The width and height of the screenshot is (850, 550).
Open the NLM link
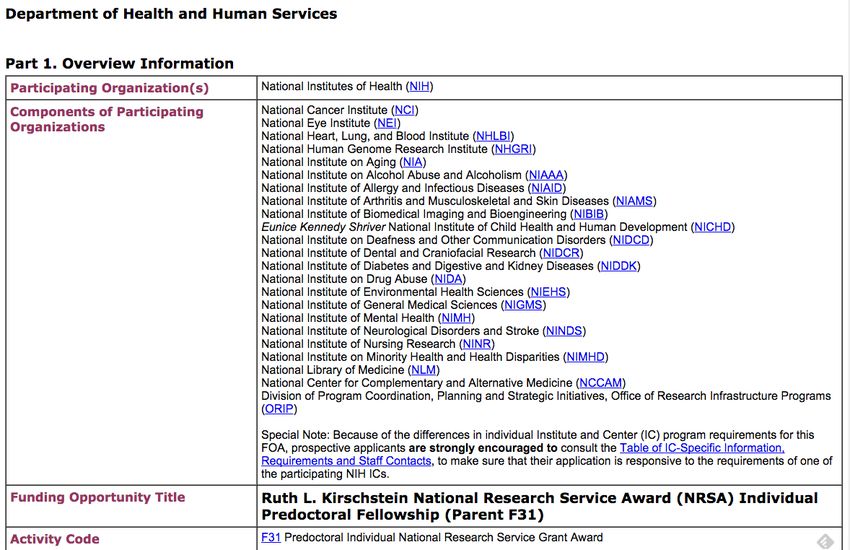coord(423,370)
